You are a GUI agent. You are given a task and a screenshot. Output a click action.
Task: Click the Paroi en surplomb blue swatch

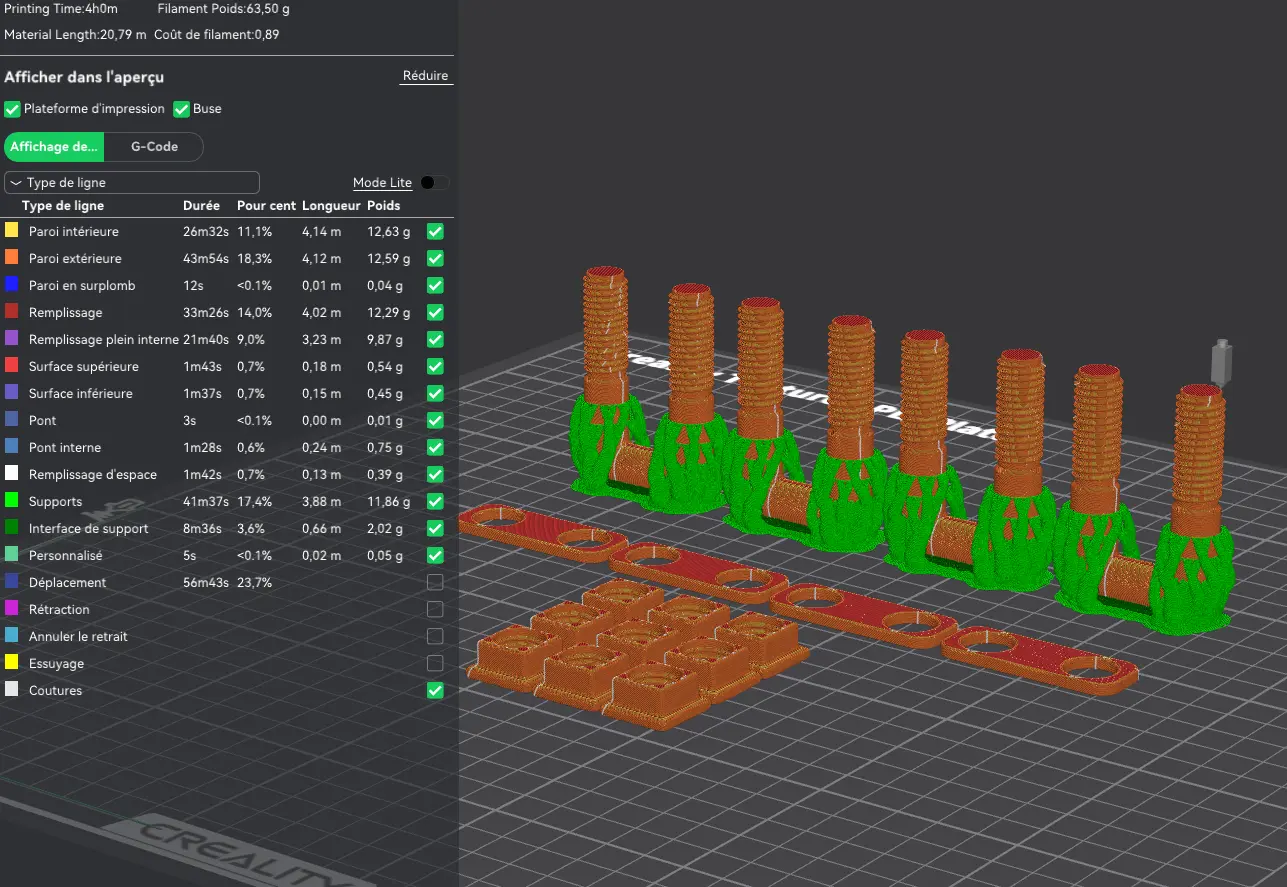[12, 285]
